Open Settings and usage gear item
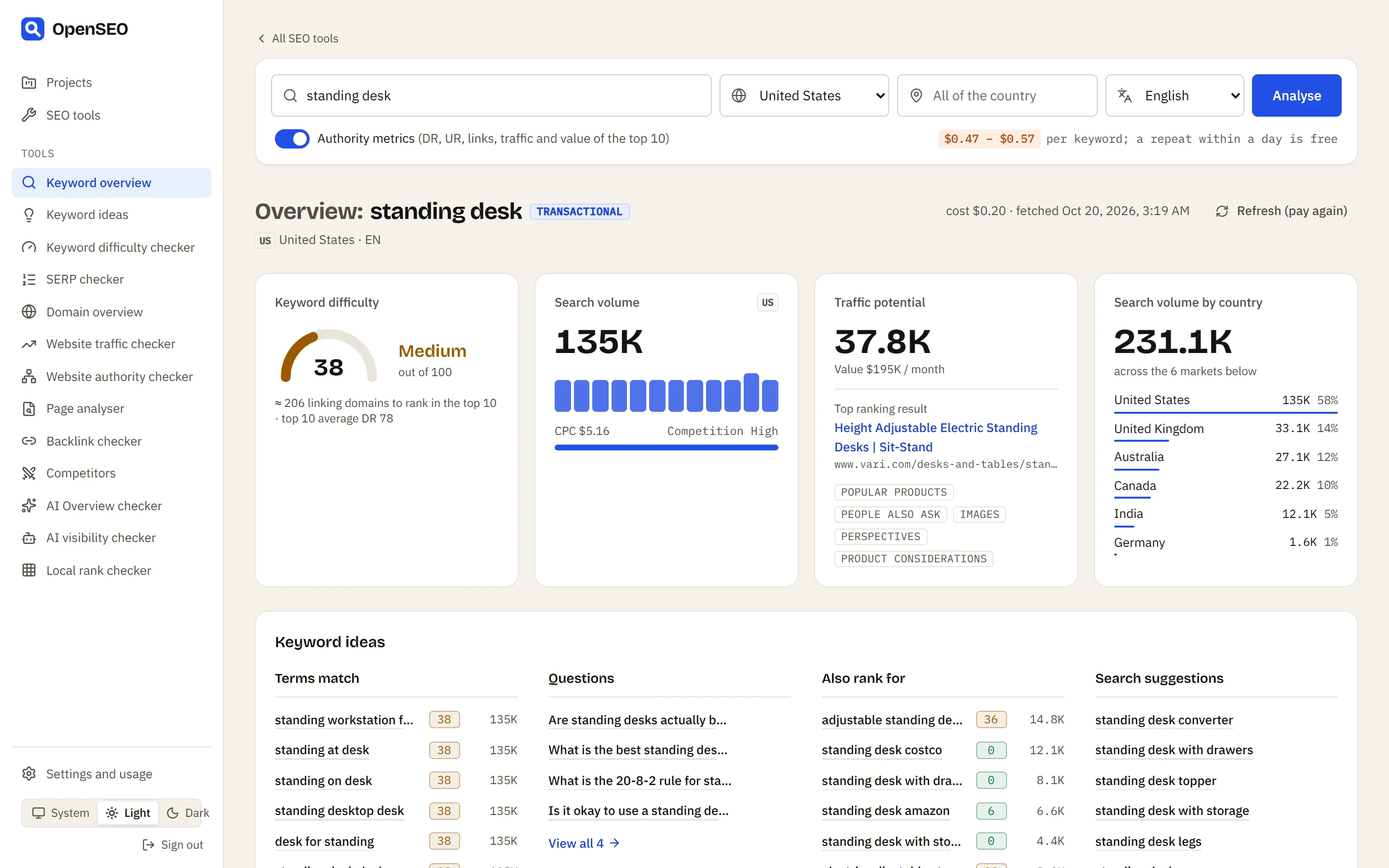Screen dimensions: 1389x868 111,774
